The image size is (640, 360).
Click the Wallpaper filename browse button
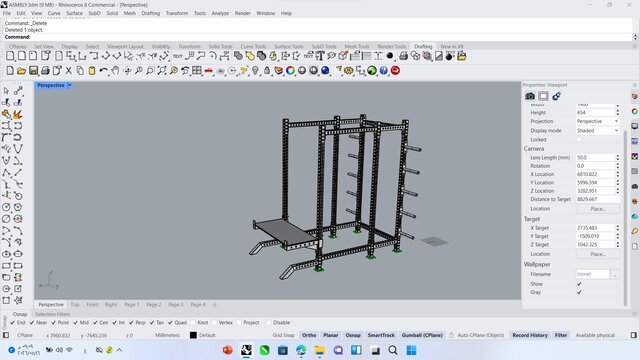click(614, 274)
